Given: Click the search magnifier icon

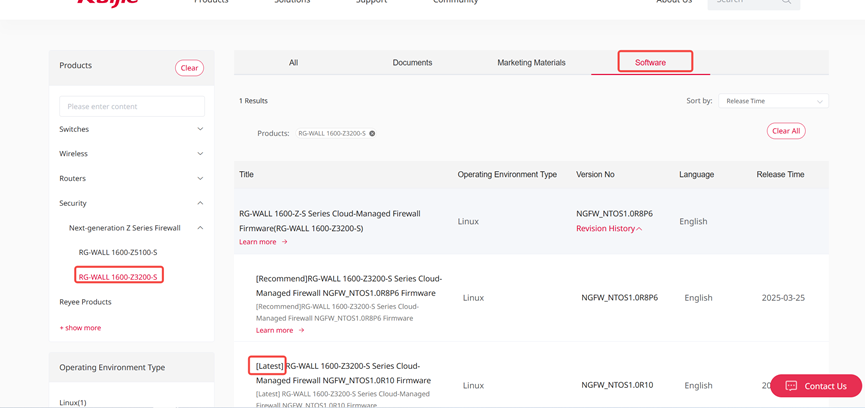Looking at the screenshot, I should coord(786,2).
